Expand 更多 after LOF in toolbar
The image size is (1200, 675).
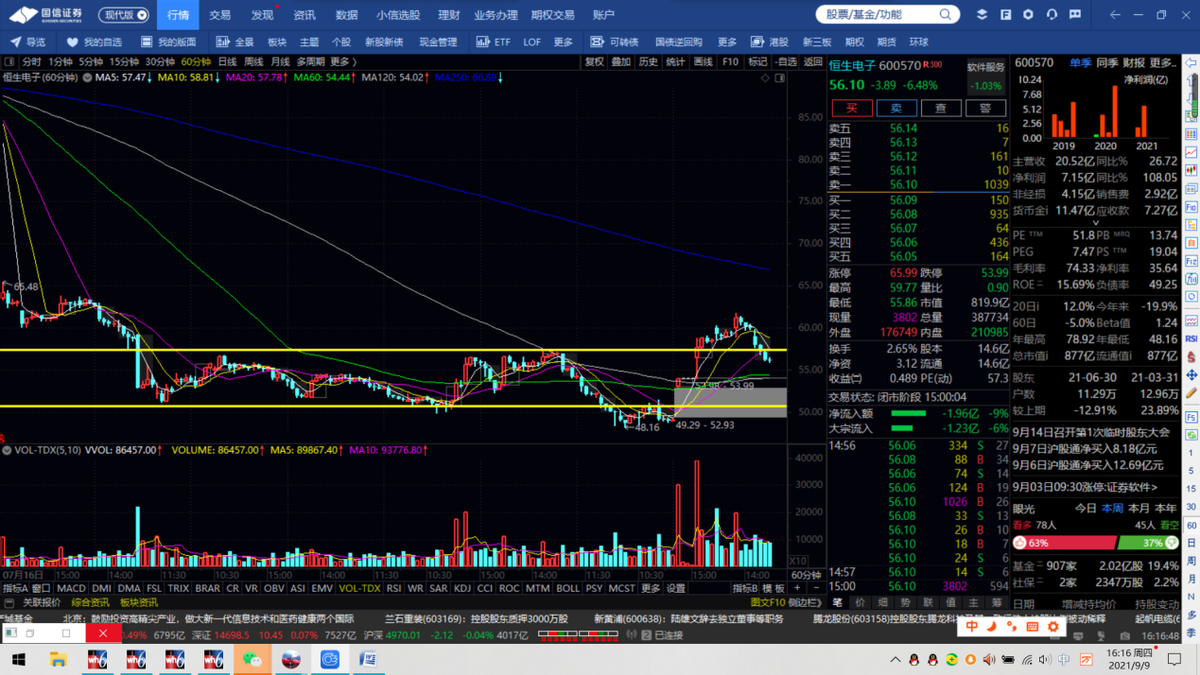[563, 42]
